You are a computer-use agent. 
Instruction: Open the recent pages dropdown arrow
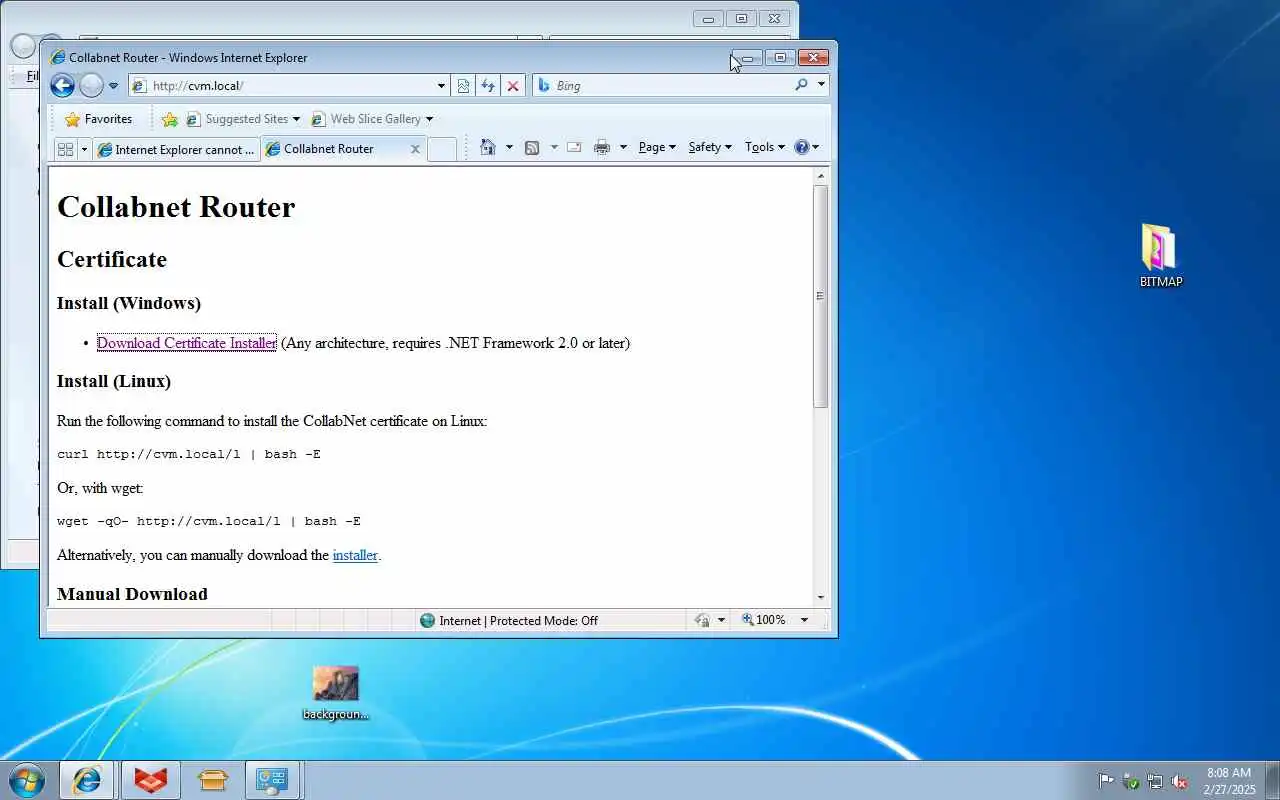[x=113, y=86]
